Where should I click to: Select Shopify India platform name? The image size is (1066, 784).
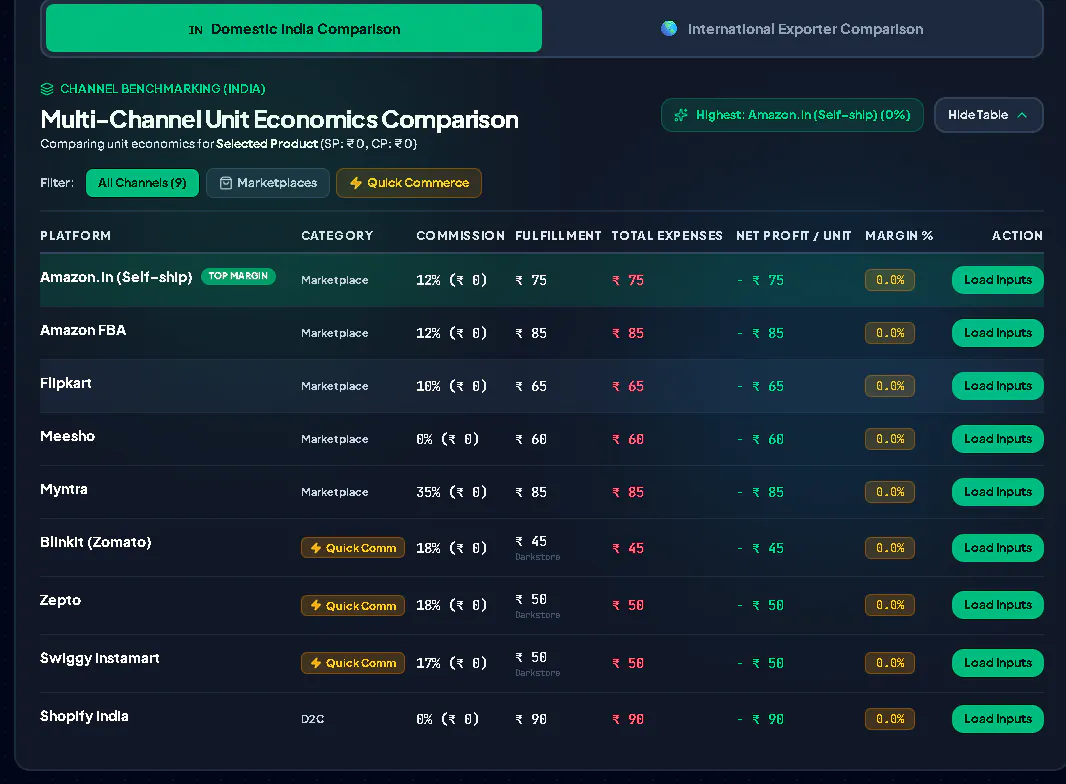click(84, 717)
